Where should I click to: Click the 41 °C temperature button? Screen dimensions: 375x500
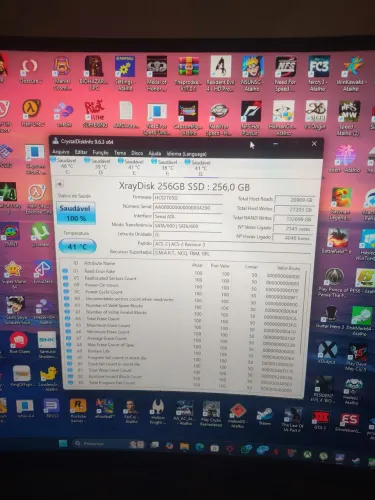pyautogui.click(x=77, y=246)
